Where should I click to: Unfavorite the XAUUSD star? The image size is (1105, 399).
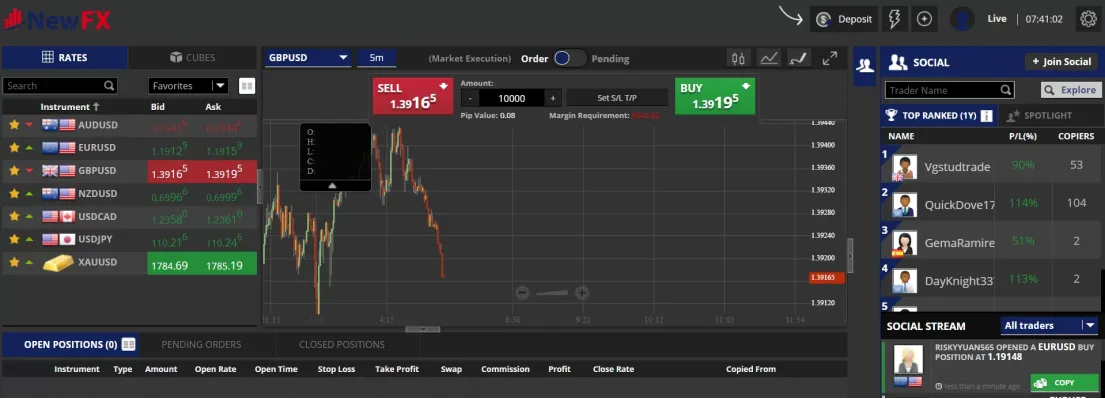pos(13,262)
